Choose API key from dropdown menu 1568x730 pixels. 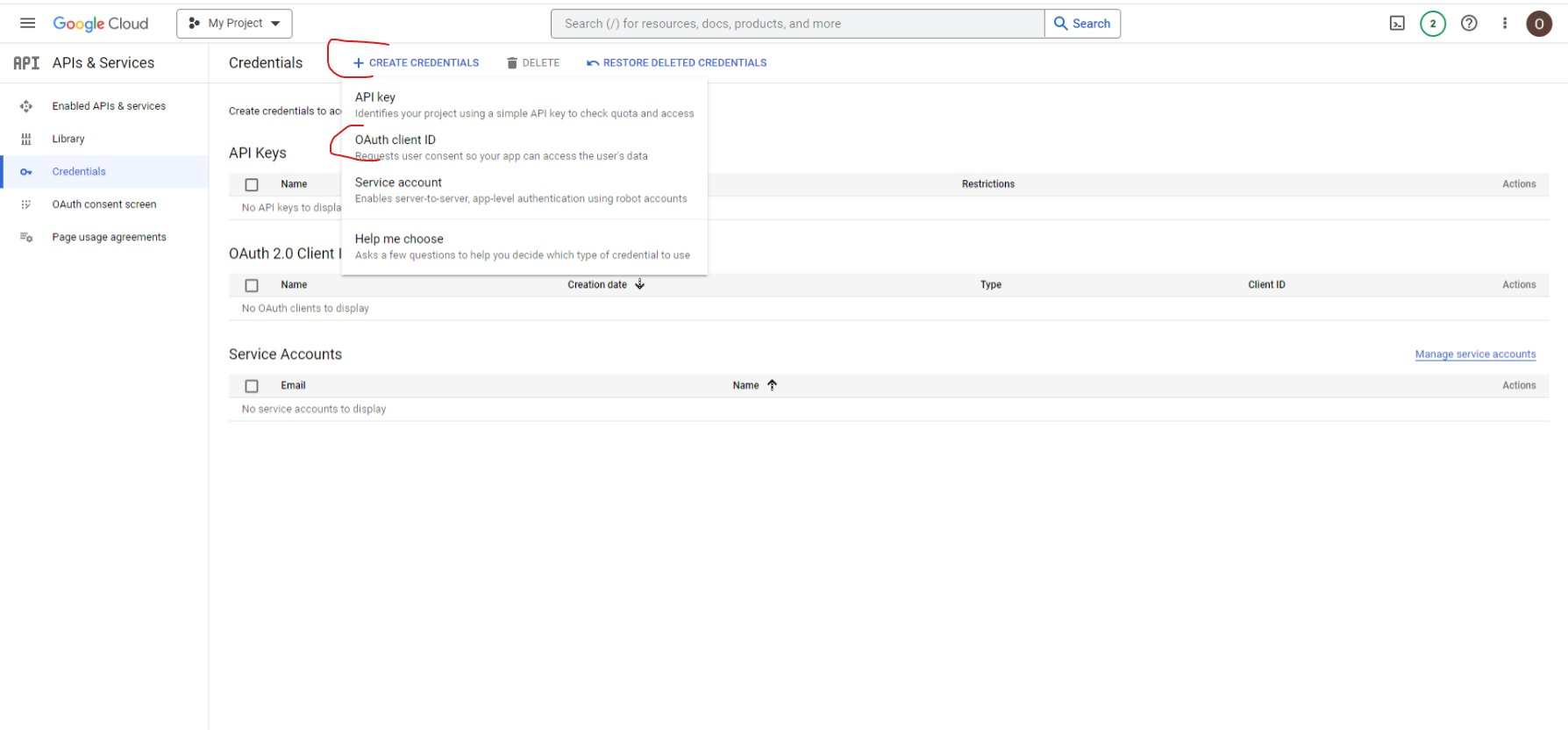tap(524, 104)
